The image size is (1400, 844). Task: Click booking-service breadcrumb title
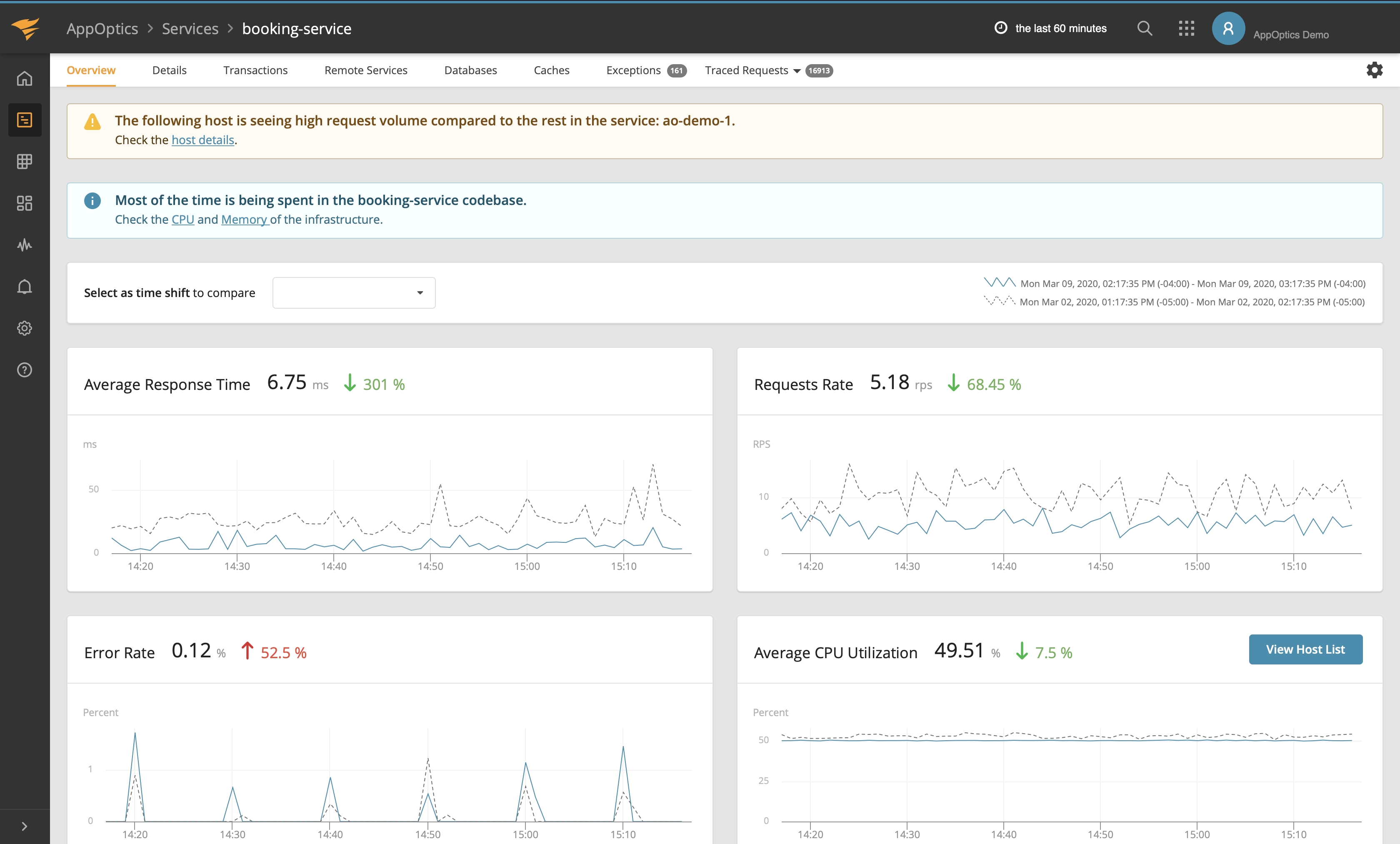click(297, 28)
